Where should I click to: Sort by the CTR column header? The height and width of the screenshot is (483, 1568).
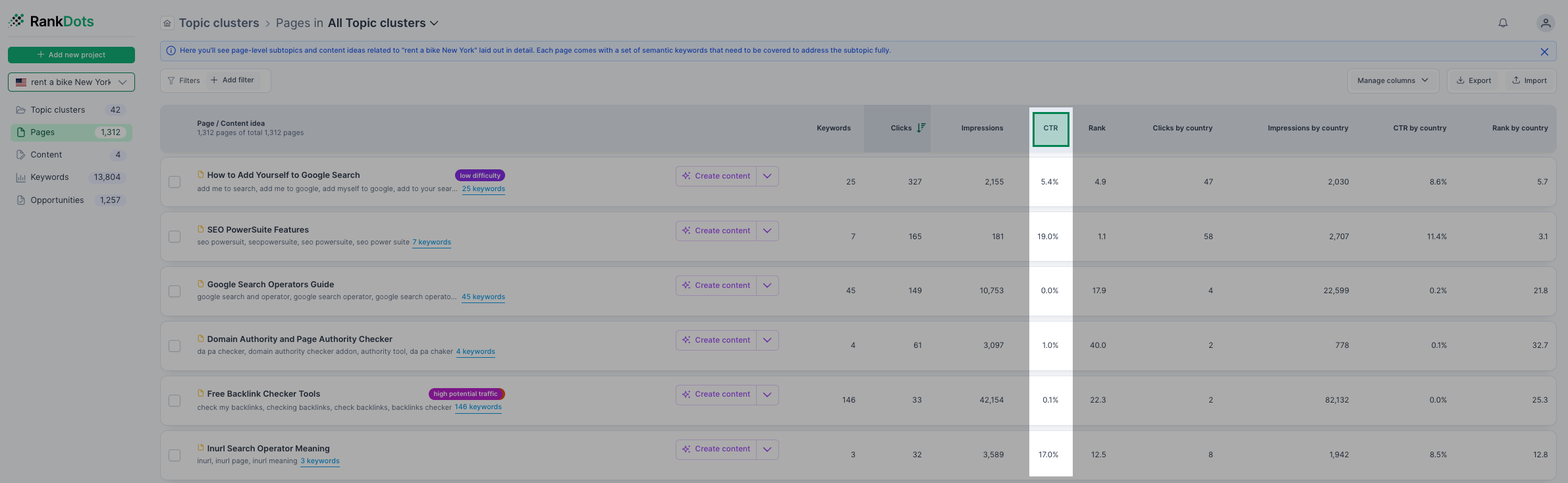[1050, 128]
